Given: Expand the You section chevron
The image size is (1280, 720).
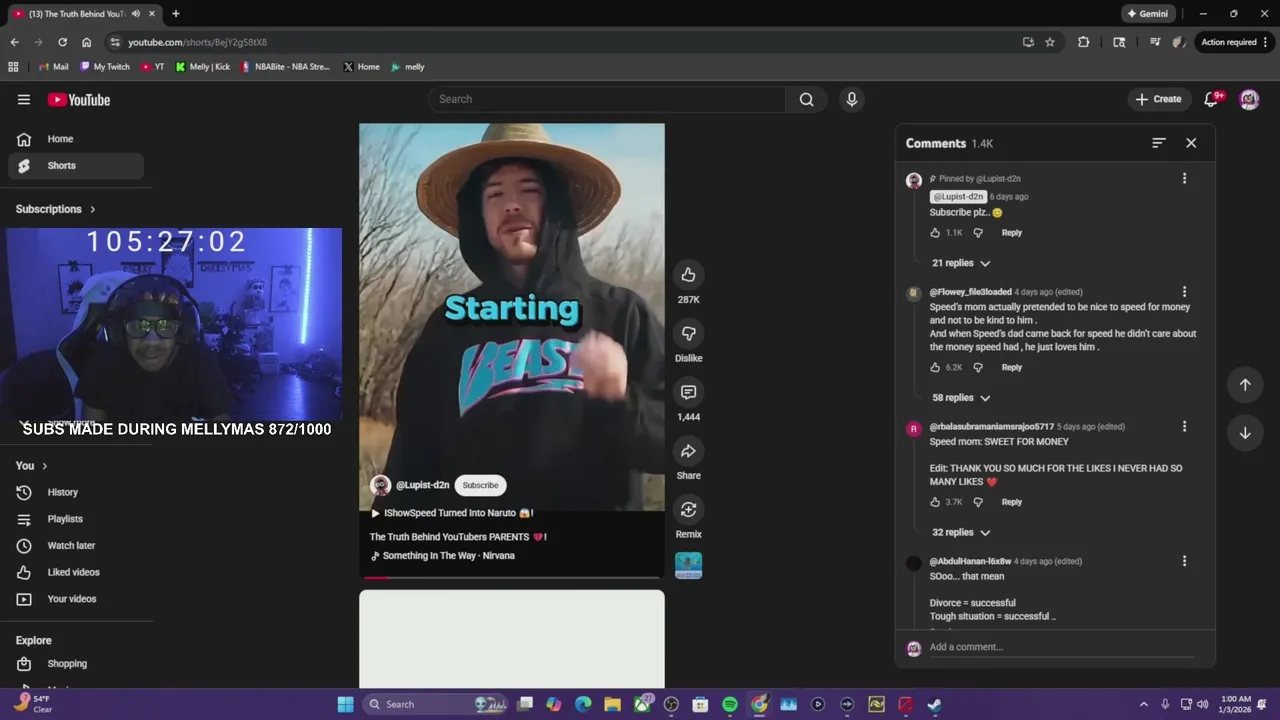Looking at the screenshot, I should click(x=44, y=466).
